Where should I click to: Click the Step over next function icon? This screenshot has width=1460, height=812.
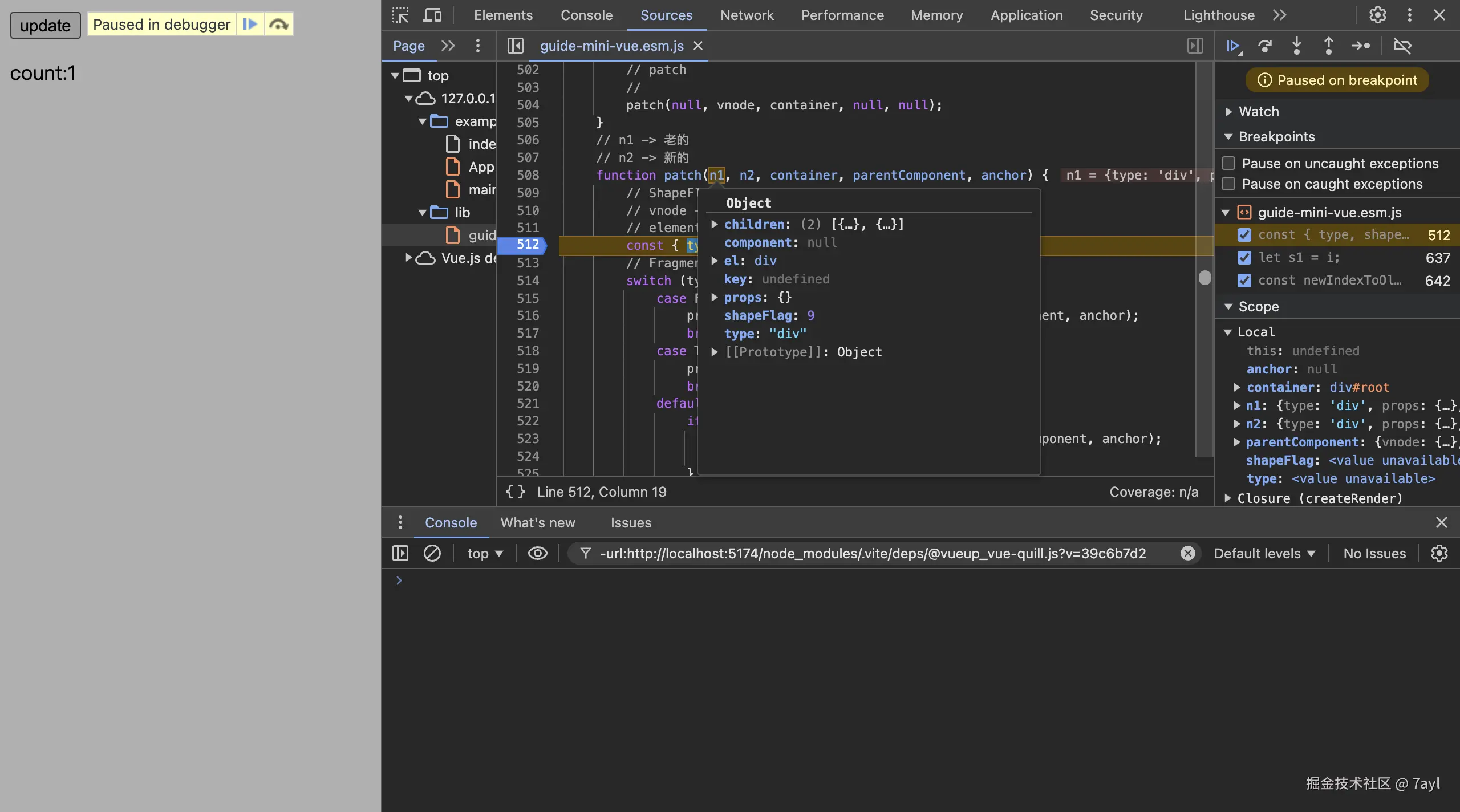[x=1265, y=46]
